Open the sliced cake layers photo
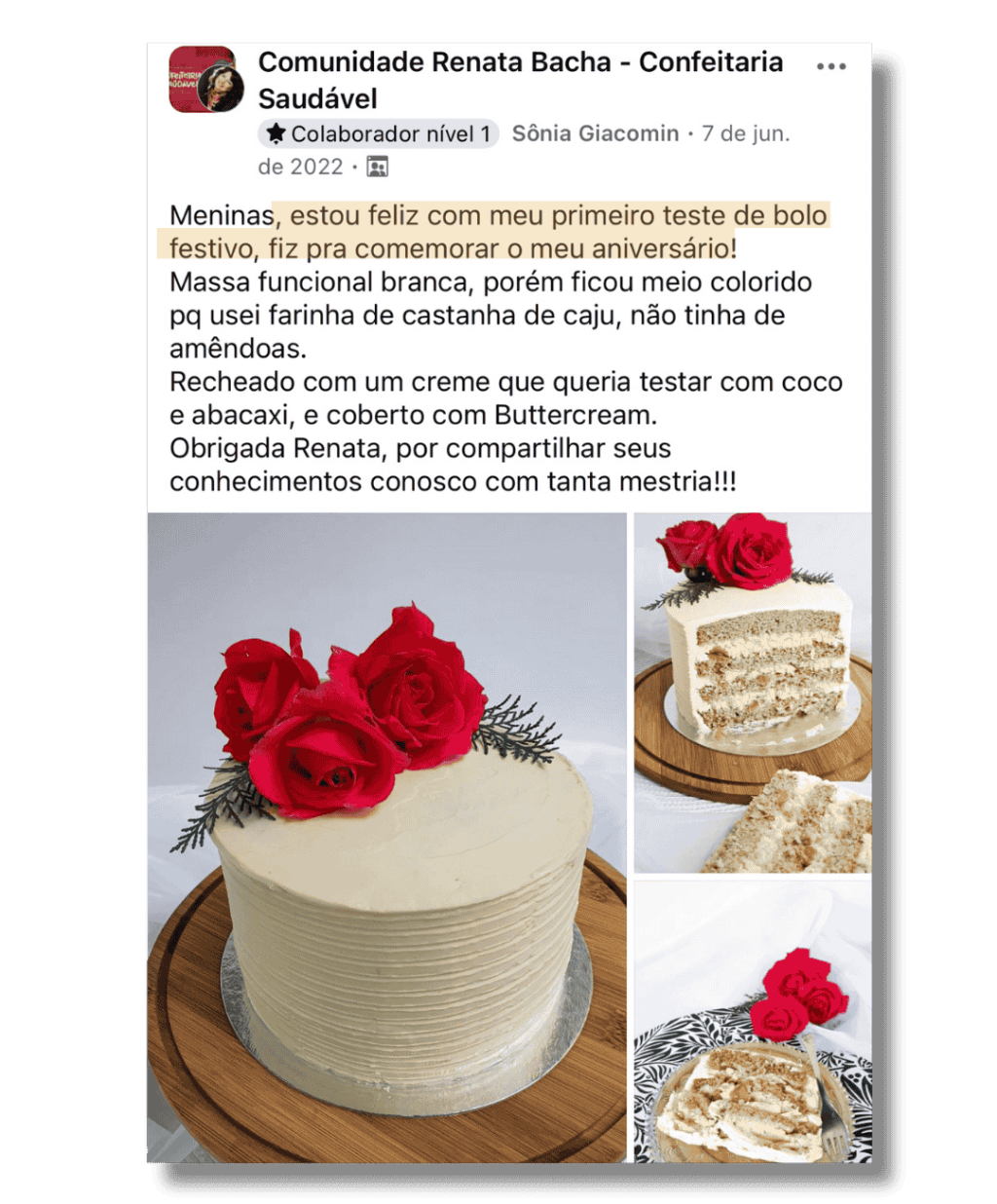Viewport: 997px width, 1204px height. click(x=753, y=694)
